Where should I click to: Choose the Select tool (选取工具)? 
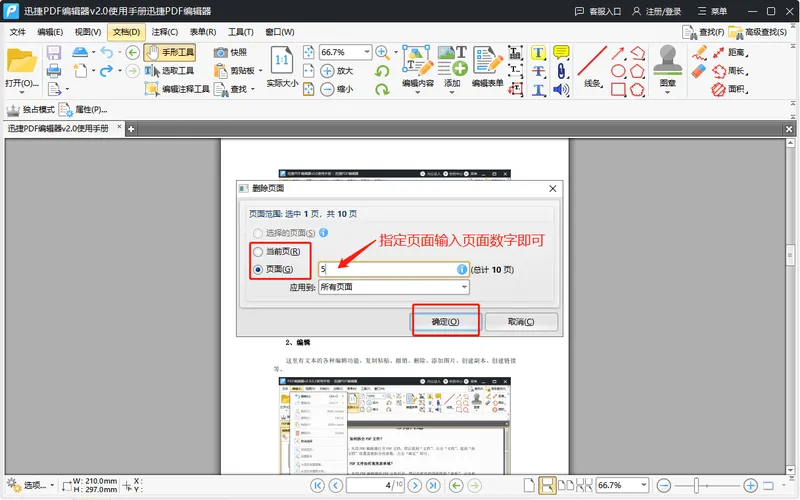(x=169, y=70)
